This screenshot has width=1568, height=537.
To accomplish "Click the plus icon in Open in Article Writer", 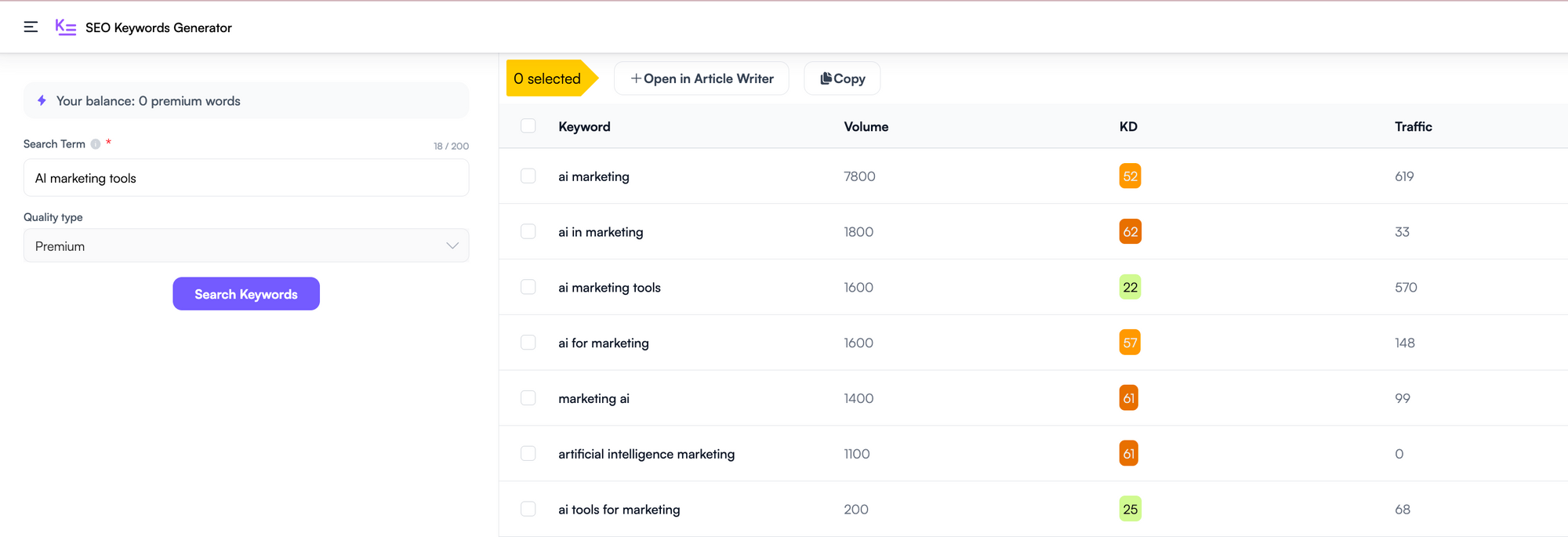I will [x=636, y=78].
